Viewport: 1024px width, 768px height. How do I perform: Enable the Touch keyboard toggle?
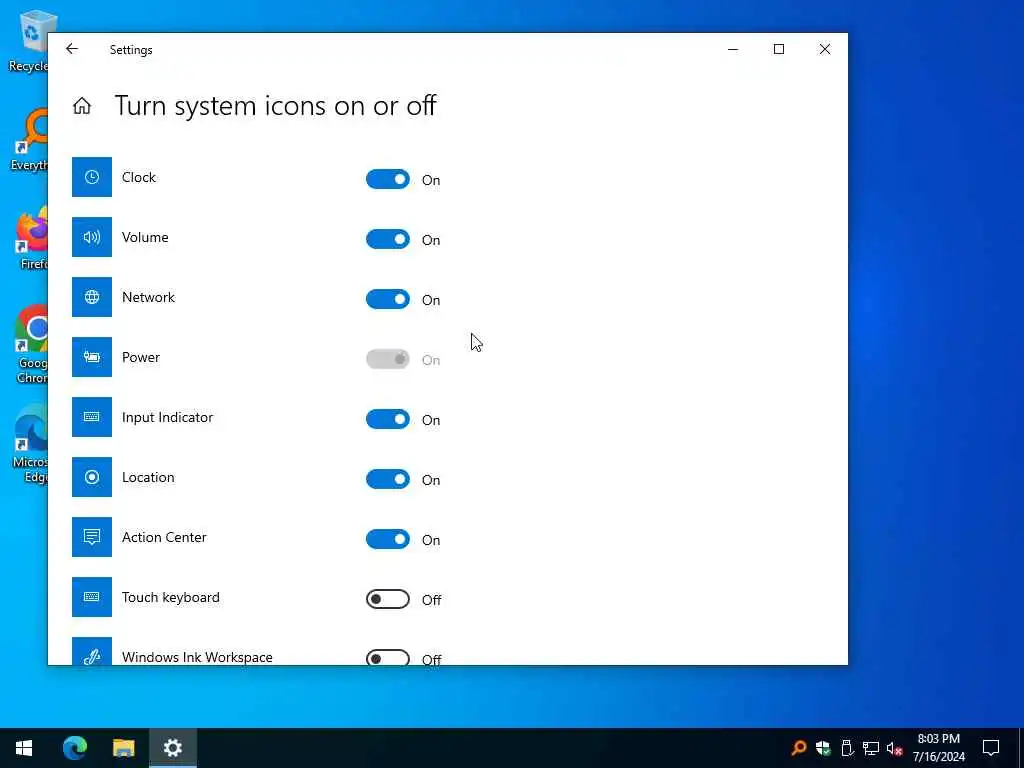click(x=388, y=599)
